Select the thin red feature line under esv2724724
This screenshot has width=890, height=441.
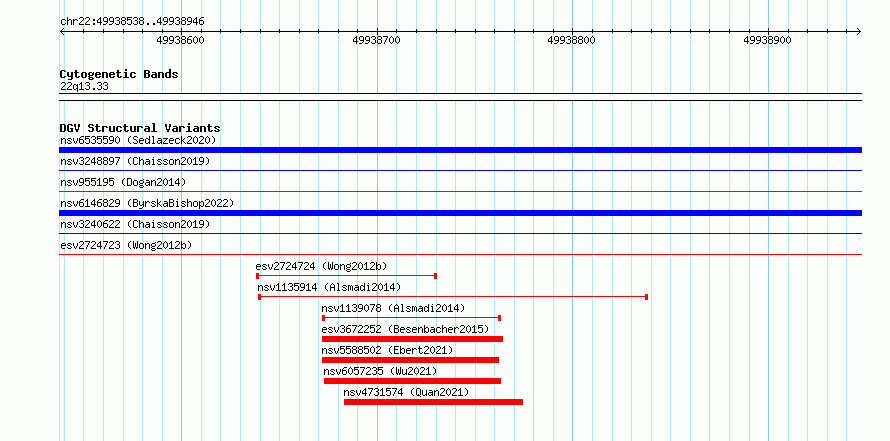(346, 276)
